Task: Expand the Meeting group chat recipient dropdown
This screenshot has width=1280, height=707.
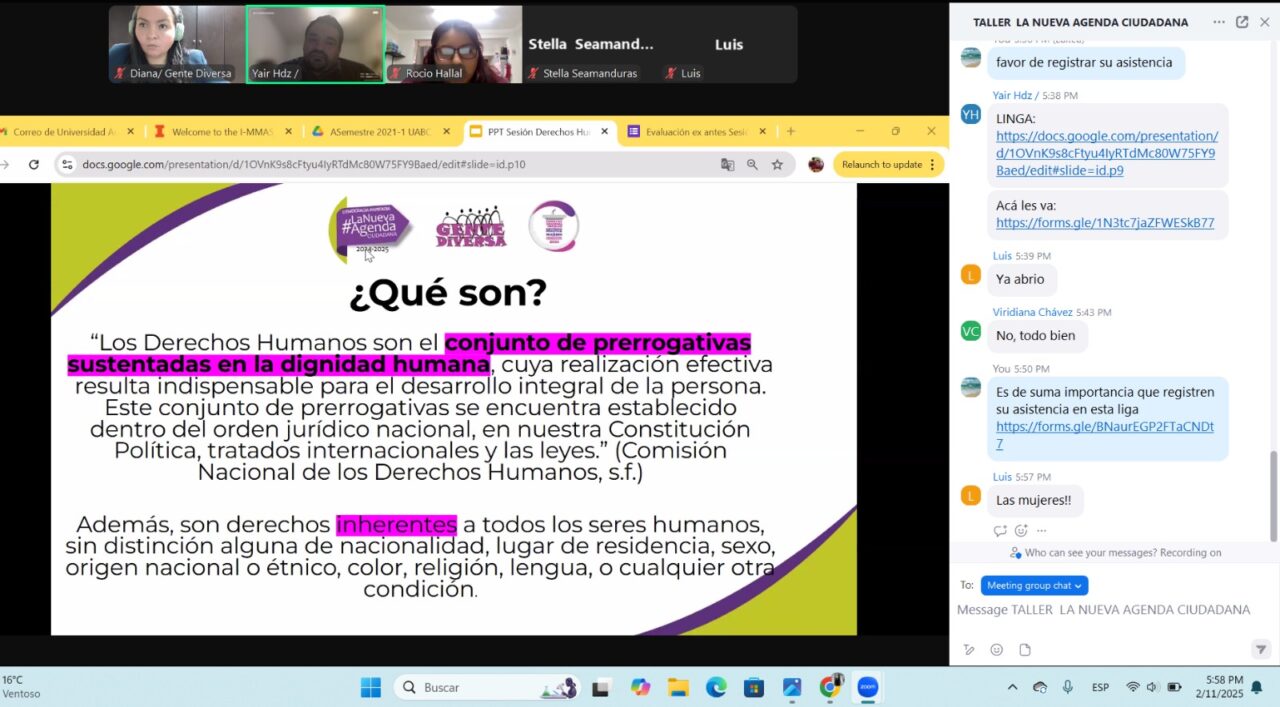Action: pyautogui.click(x=1034, y=586)
